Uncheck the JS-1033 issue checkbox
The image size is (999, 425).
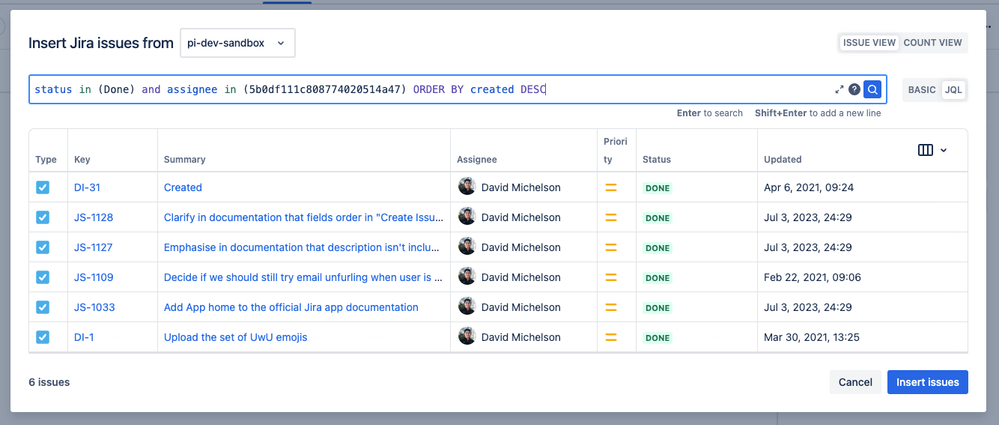(43, 307)
